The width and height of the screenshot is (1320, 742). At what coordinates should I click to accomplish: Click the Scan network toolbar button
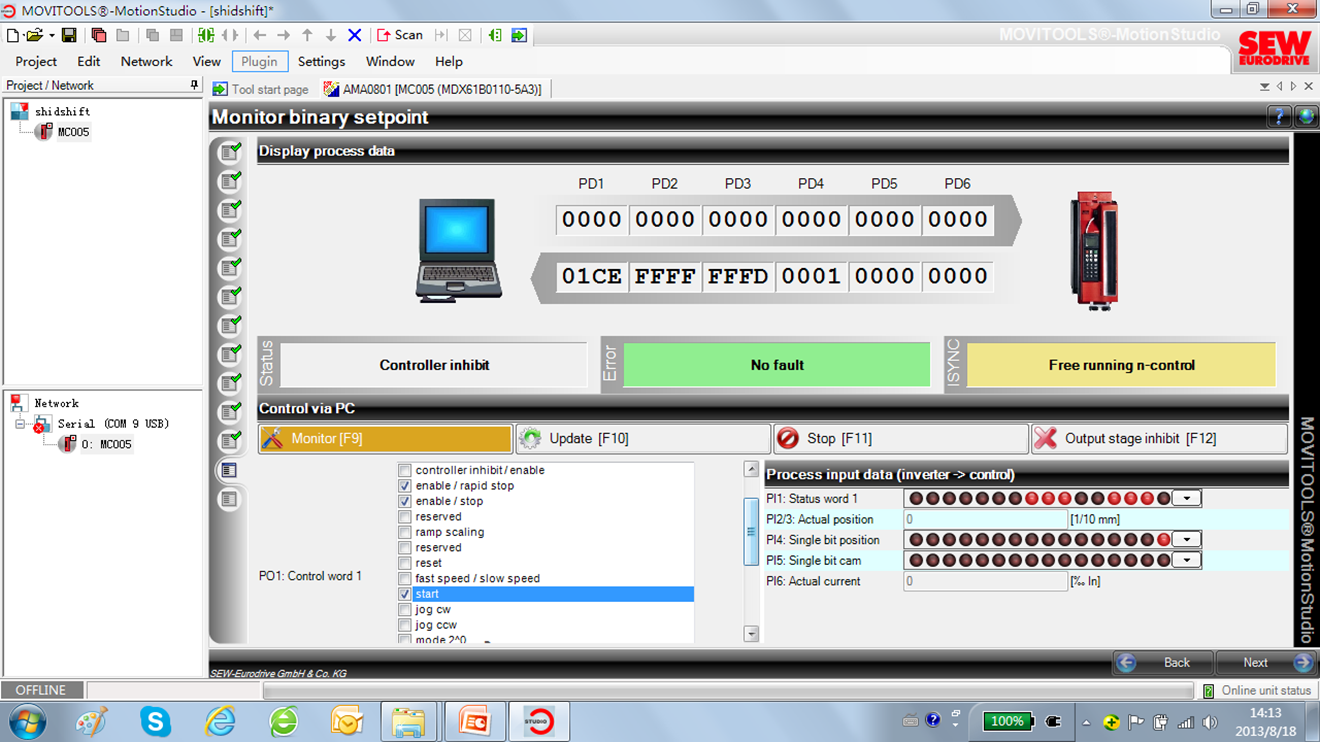400,35
